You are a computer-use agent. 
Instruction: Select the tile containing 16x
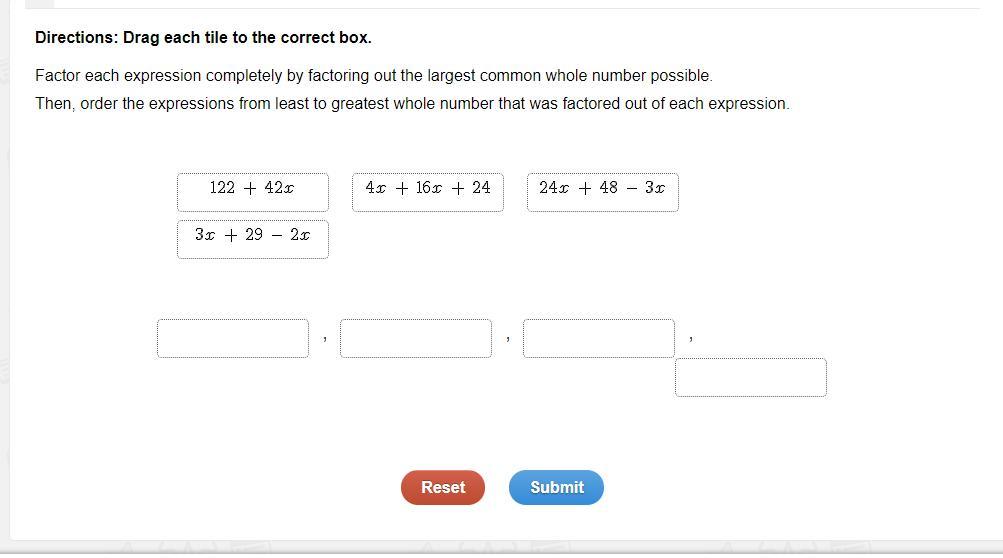(427, 191)
